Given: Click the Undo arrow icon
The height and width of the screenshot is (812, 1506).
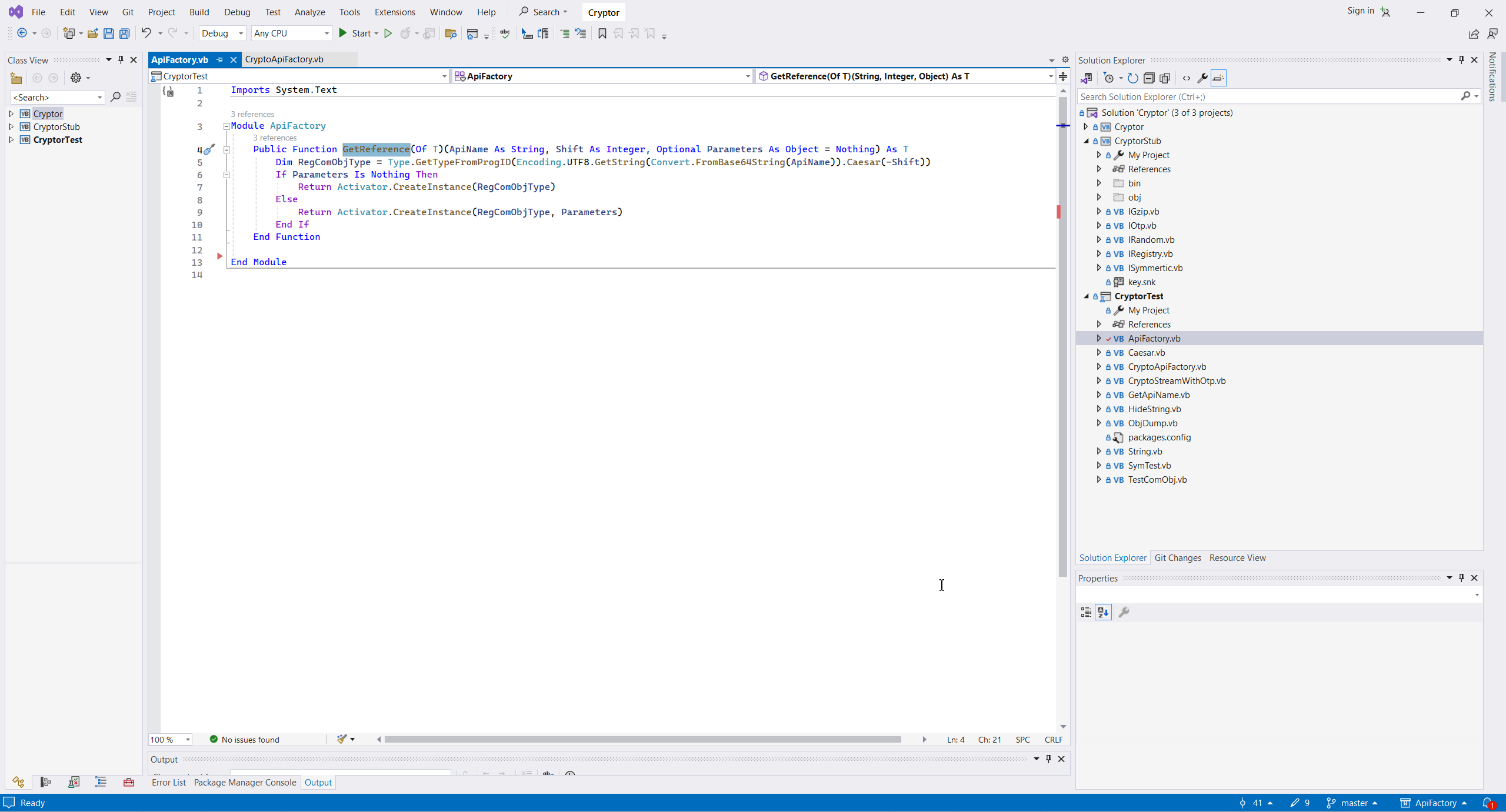Looking at the screenshot, I should (146, 33).
